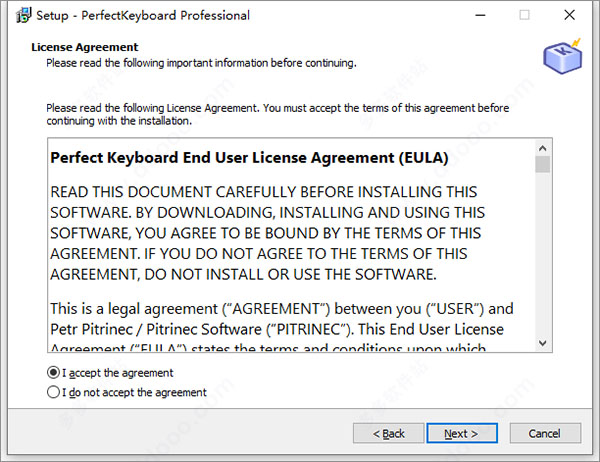
Task: Cancel the installation
Action: click(545, 433)
